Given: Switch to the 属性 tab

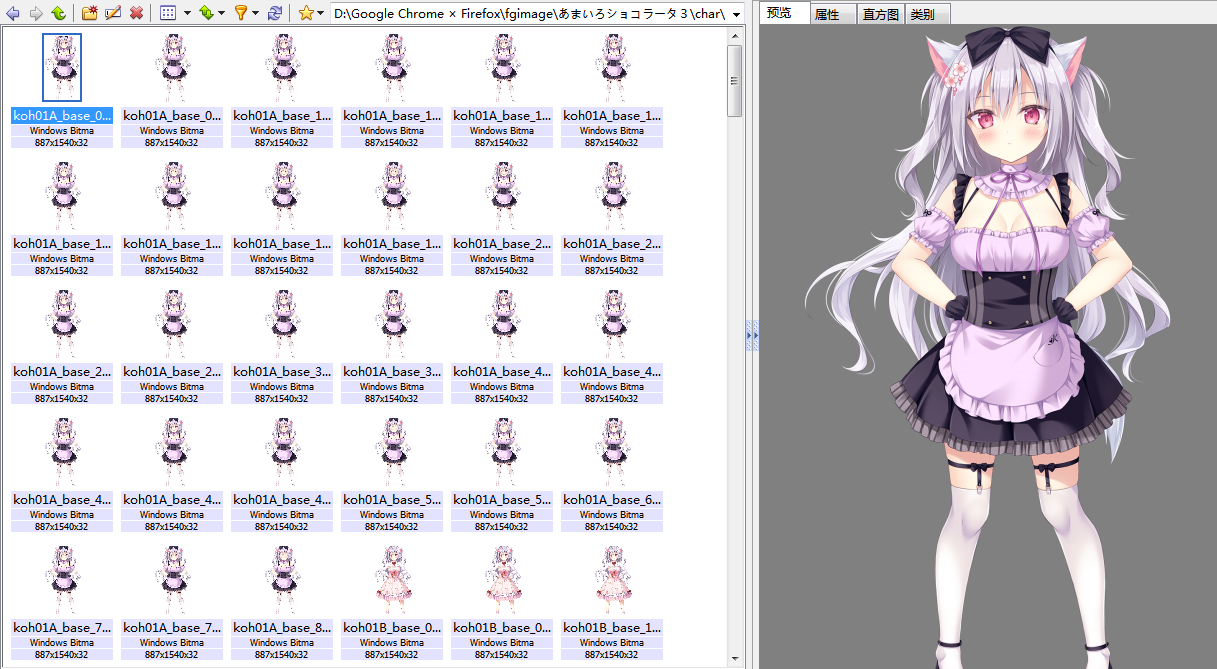Looking at the screenshot, I should (x=833, y=15).
